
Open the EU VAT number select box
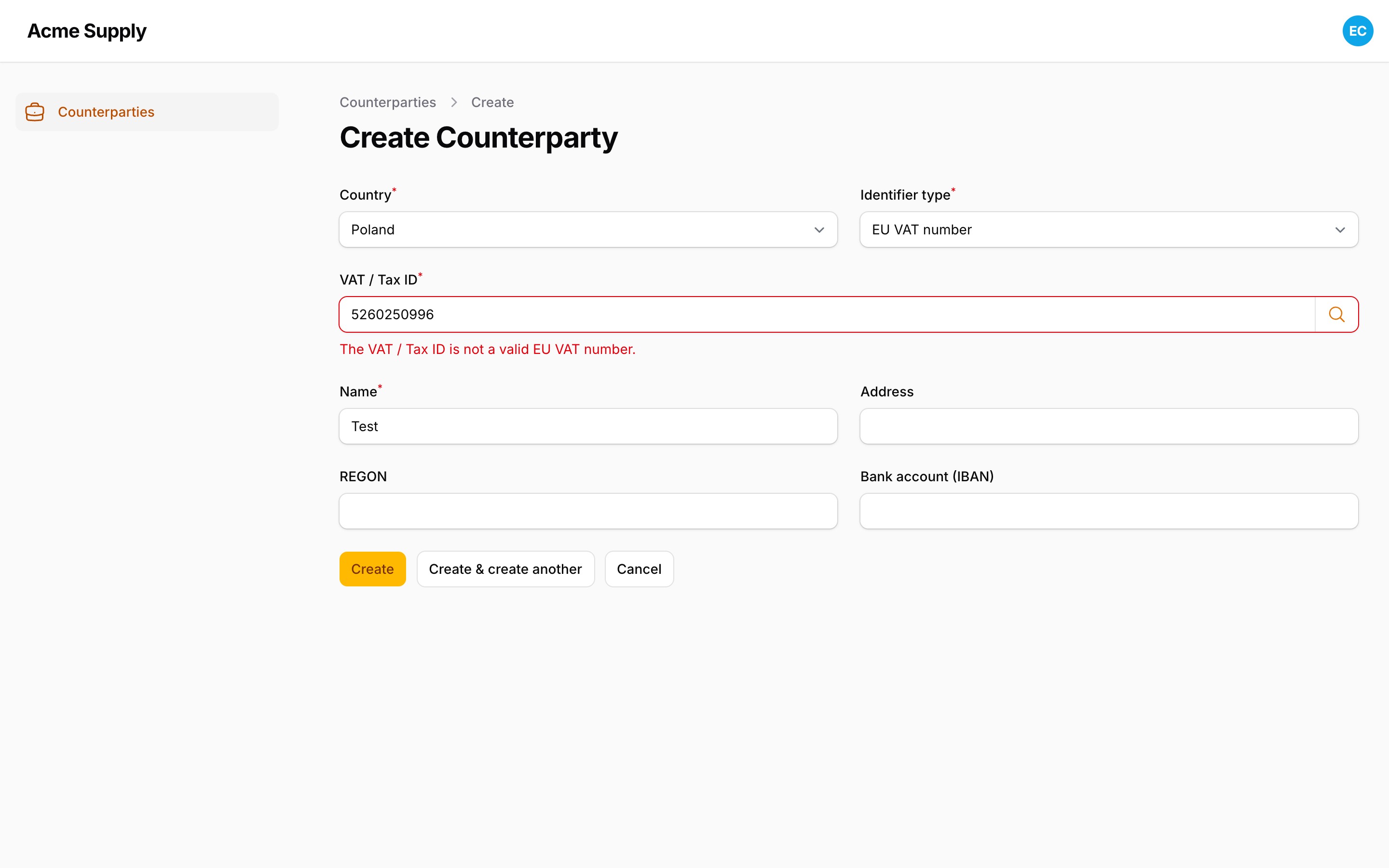coord(1108,230)
